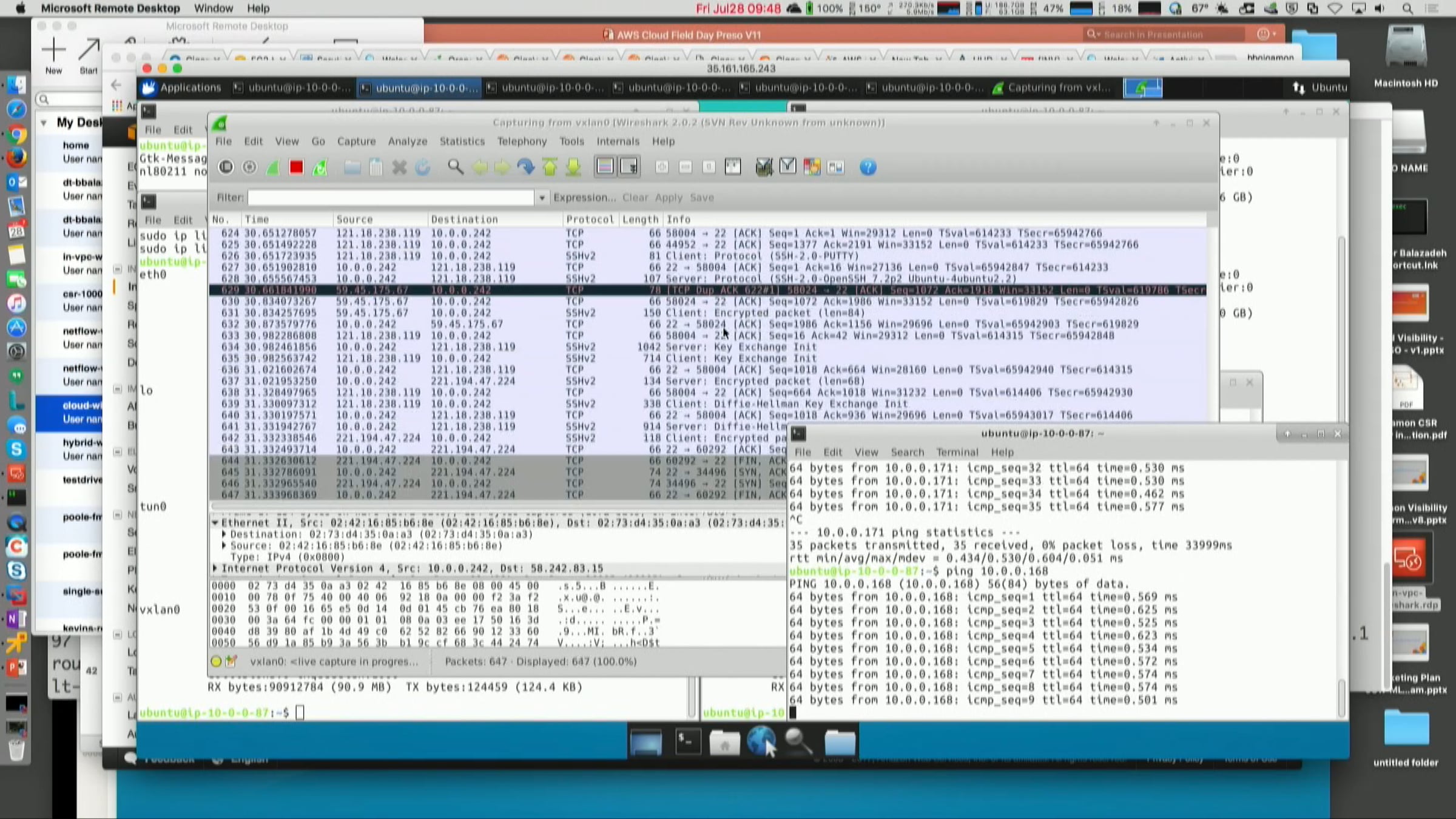Open a capture file from toolbar
This screenshot has width=1456, height=819.
352,167
